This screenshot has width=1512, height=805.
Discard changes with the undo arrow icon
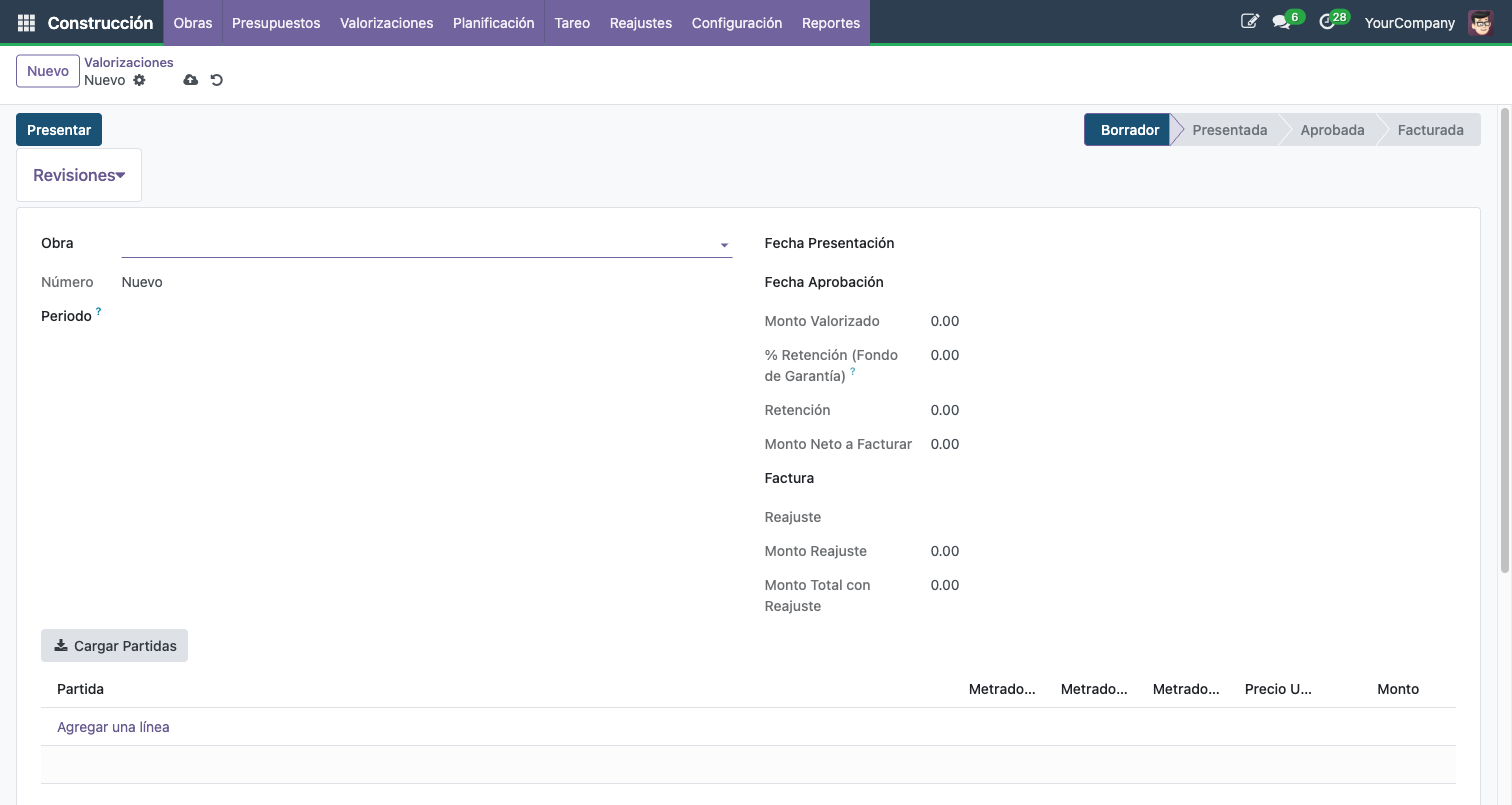click(217, 80)
